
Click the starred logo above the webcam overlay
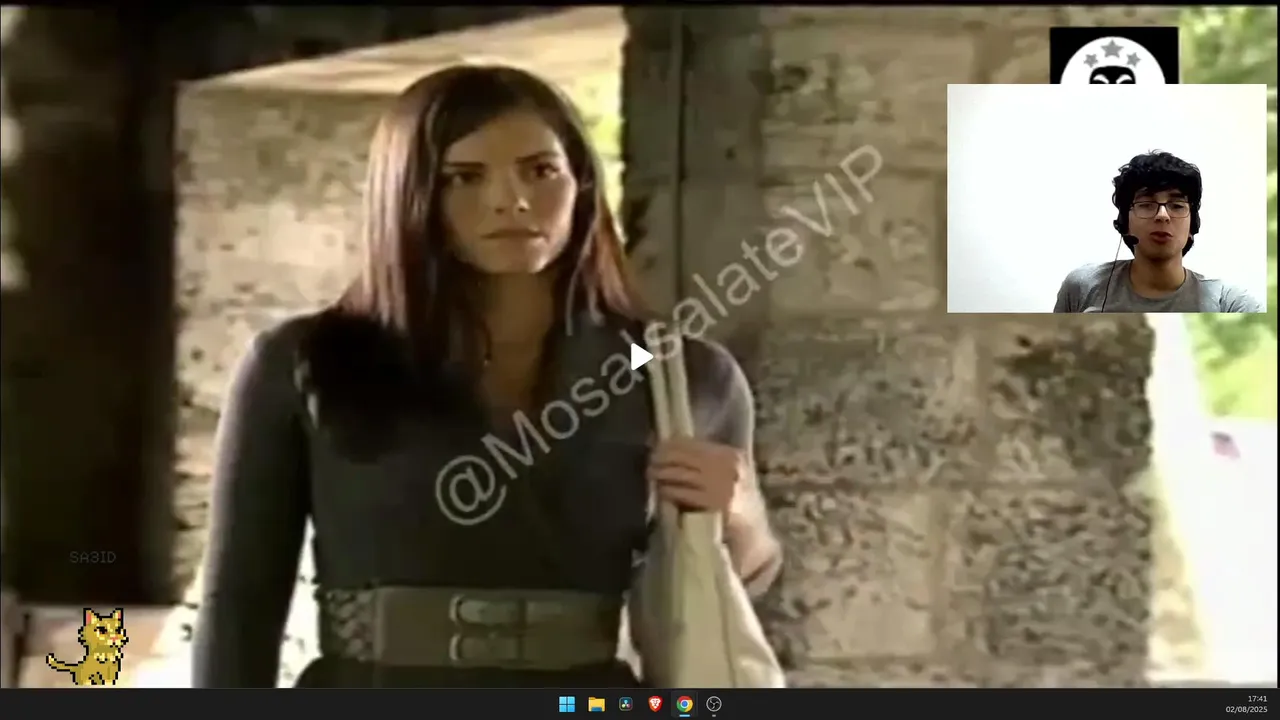[x=1113, y=55]
